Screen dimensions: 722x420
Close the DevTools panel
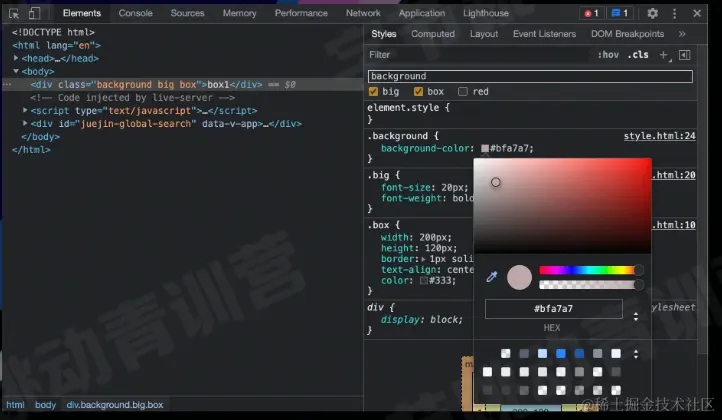click(x=697, y=13)
